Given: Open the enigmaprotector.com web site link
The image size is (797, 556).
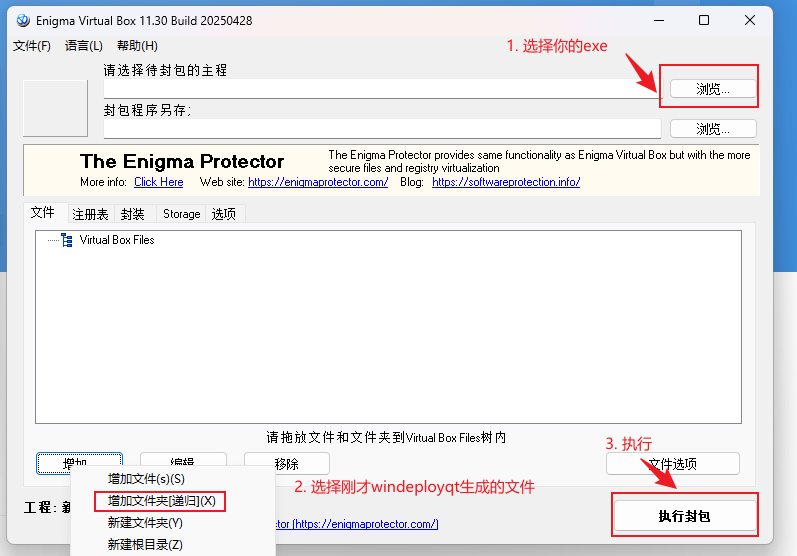Looking at the screenshot, I should [x=318, y=182].
